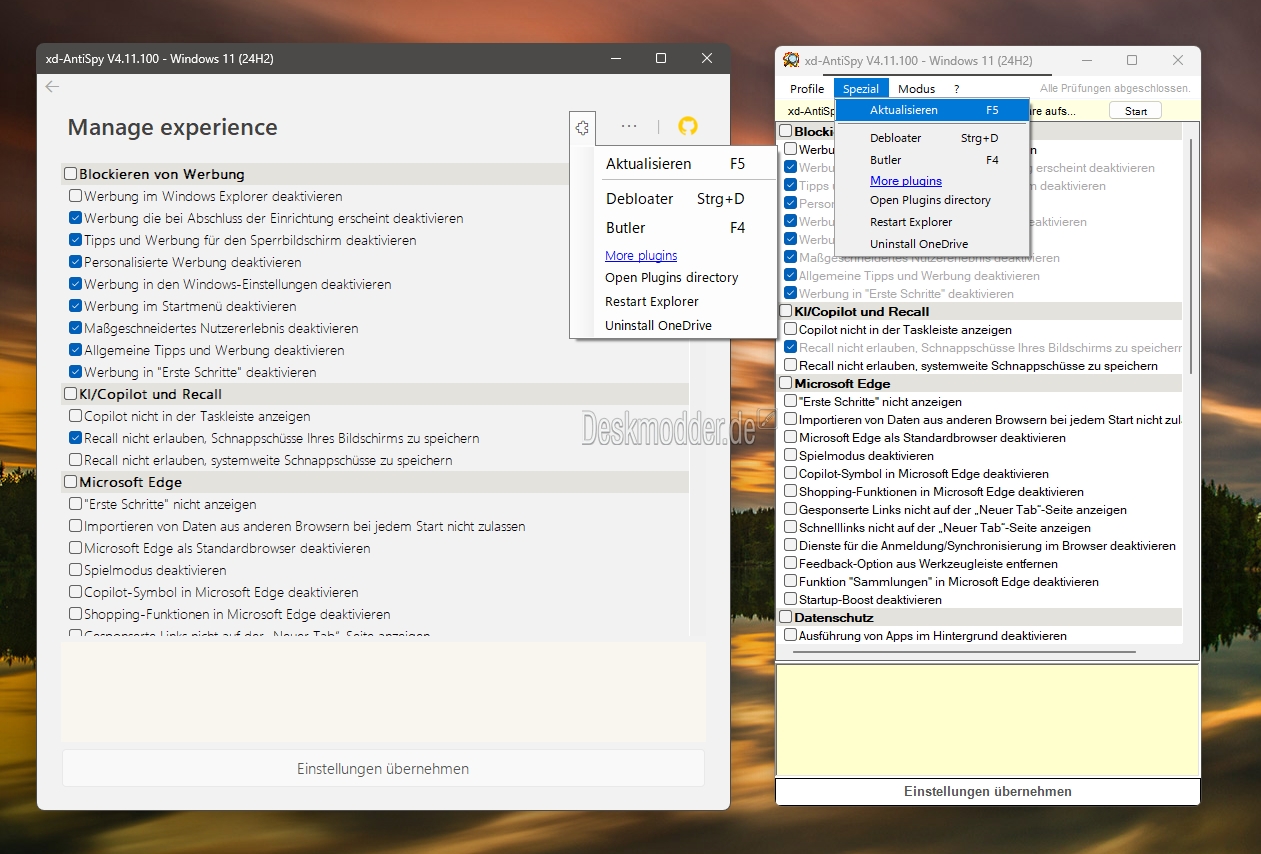This screenshot has width=1261, height=854.
Task: Open the Profile menu in the classic window
Action: [x=807, y=89]
